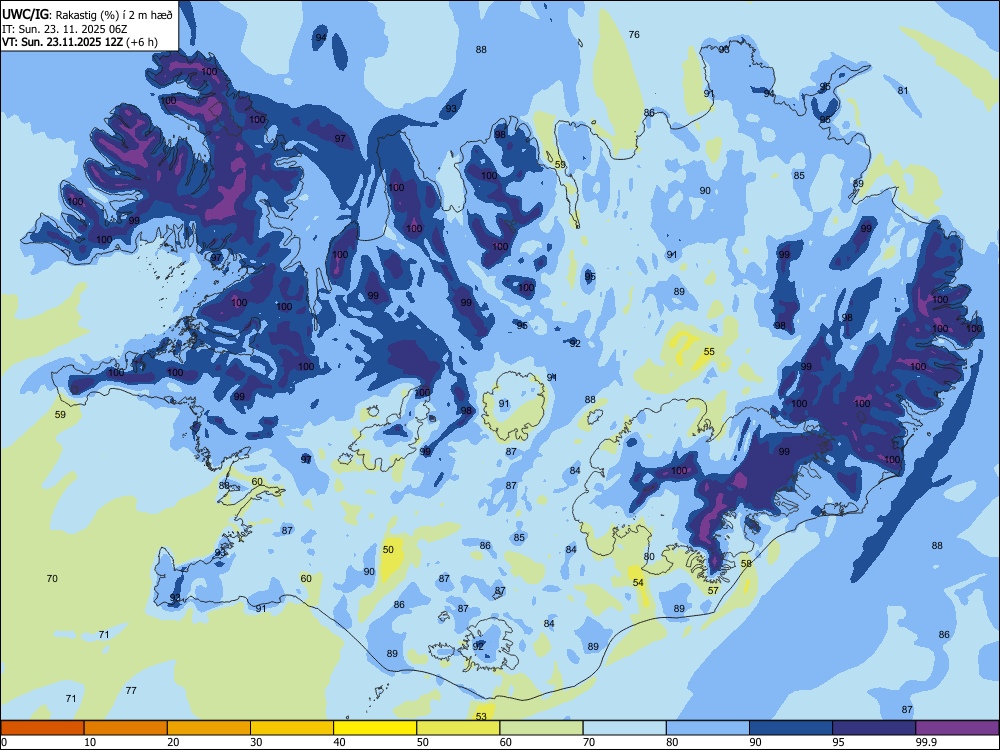The image size is (1000, 750).
Task: Click the humidity value '58' on the map
Action: click(x=746, y=564)
